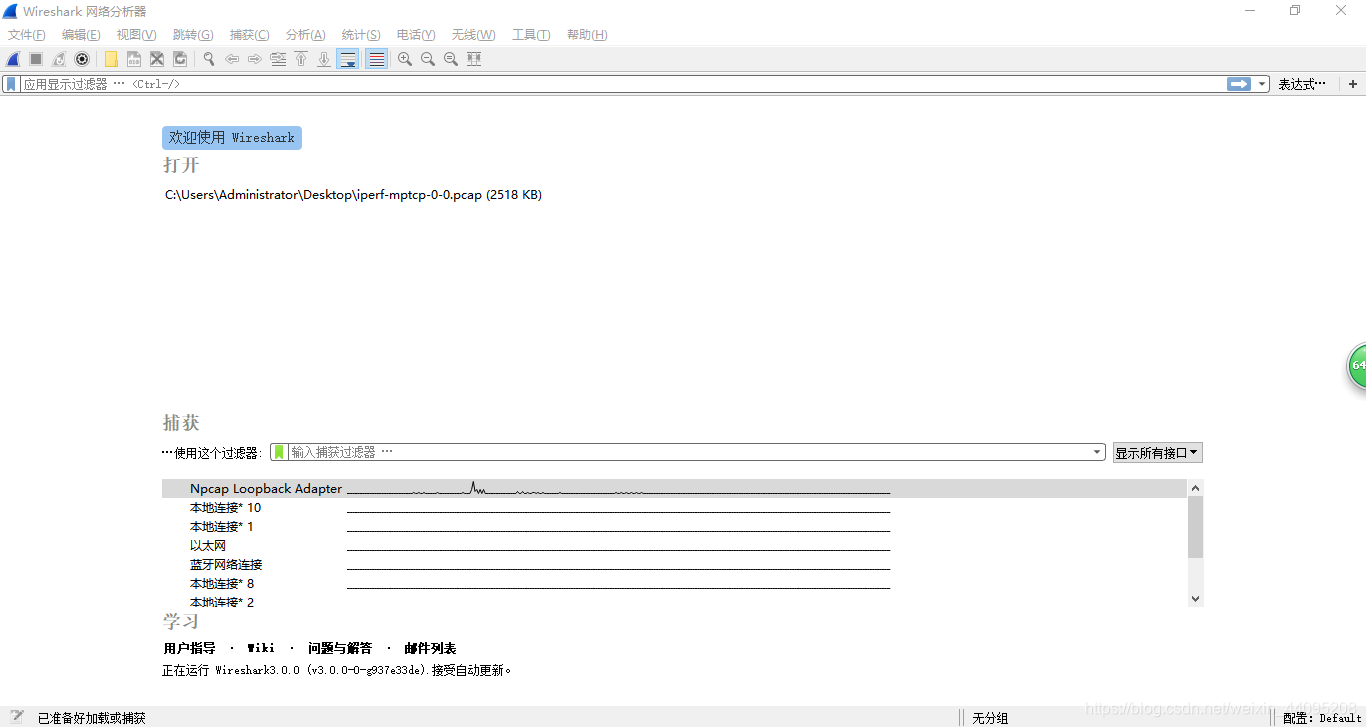This screenshot has height=727, width=1366.
Task: Click the interface list scrollbar thumb
Action: (1196, 527)
